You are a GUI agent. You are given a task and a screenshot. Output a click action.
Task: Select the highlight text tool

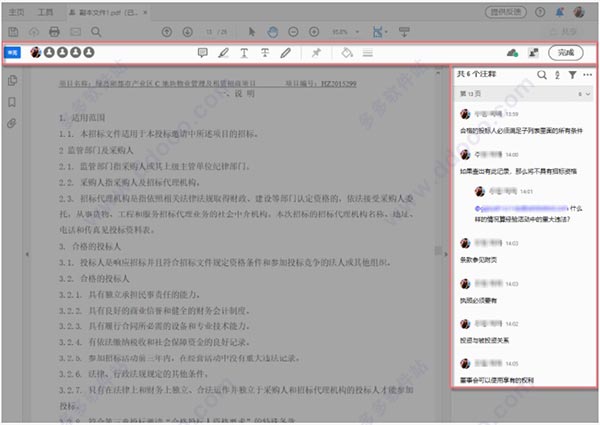coord(223,53)
